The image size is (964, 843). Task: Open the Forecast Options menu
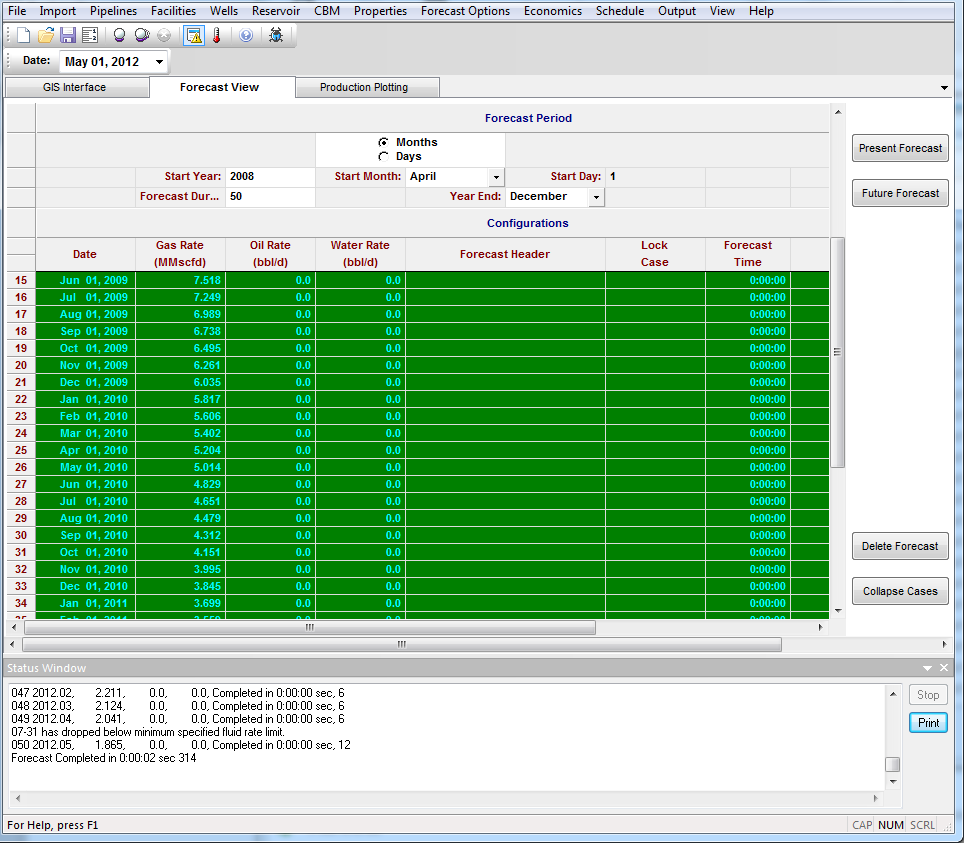click(x=465, y=11)
